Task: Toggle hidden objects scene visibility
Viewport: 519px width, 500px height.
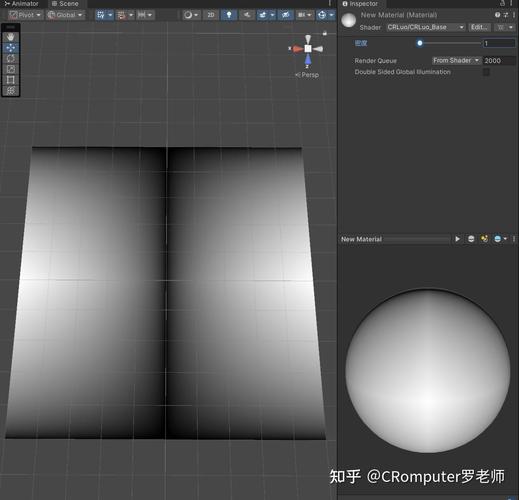Action: [x=286, y=15]
